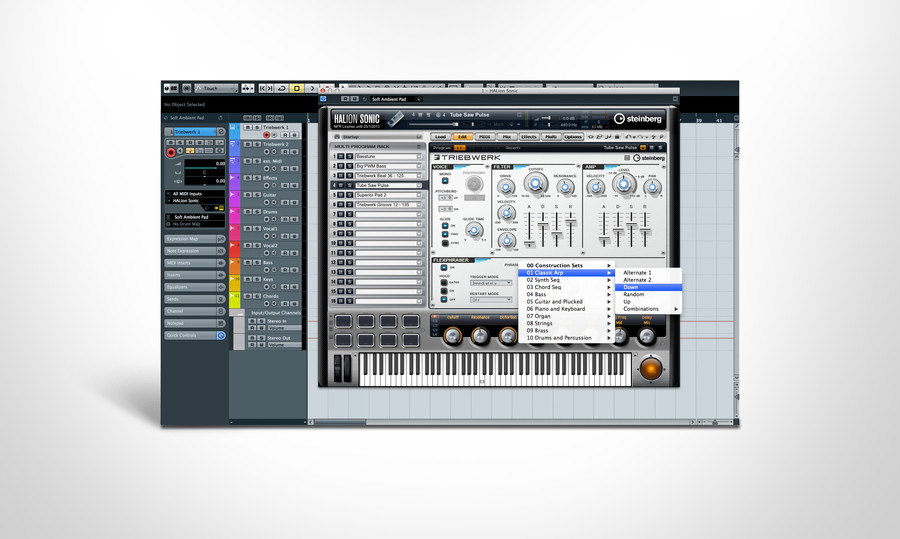Open the Touch automation mode dropdown
Screen dimensions: 900x539
coord(216,88)
